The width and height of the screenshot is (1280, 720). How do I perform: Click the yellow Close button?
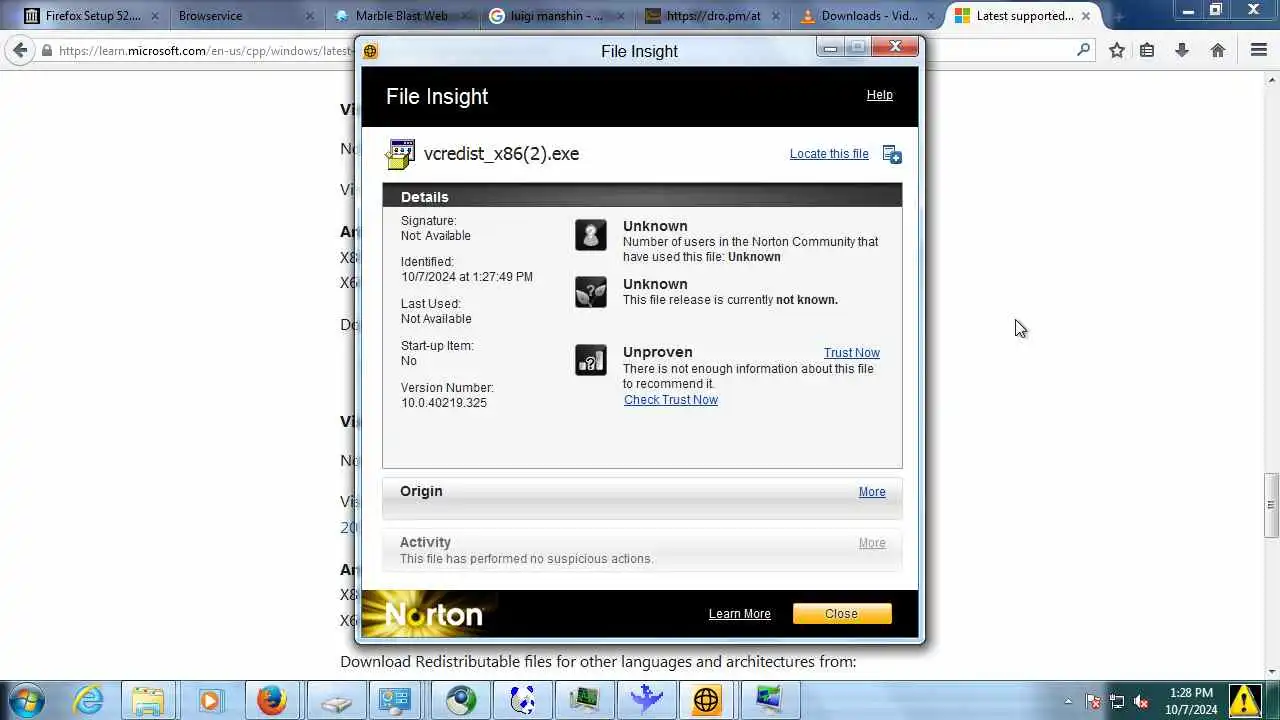[x=842, y=614]
